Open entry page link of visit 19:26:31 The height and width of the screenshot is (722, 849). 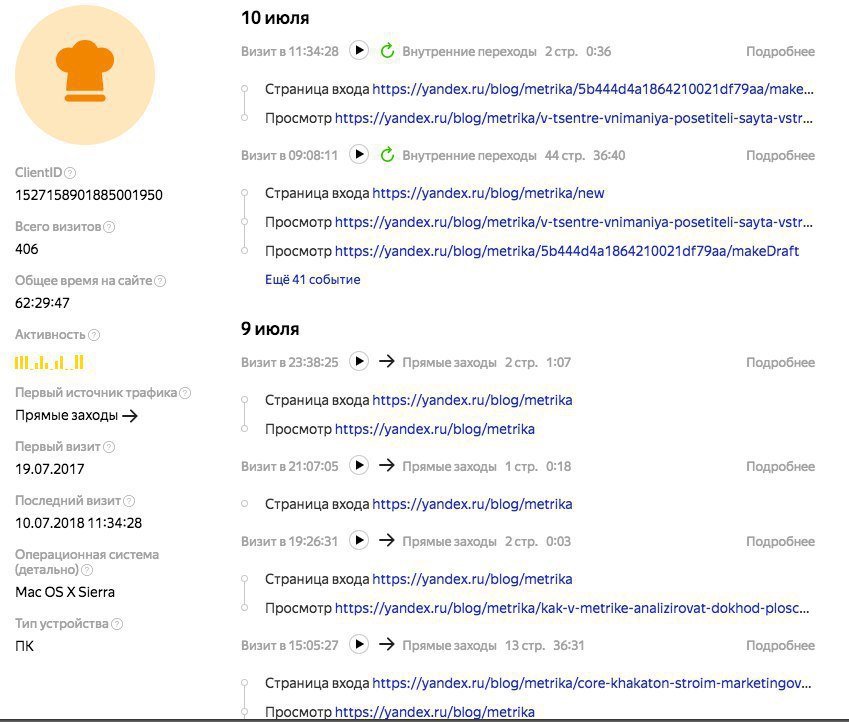tap(472, 579)
